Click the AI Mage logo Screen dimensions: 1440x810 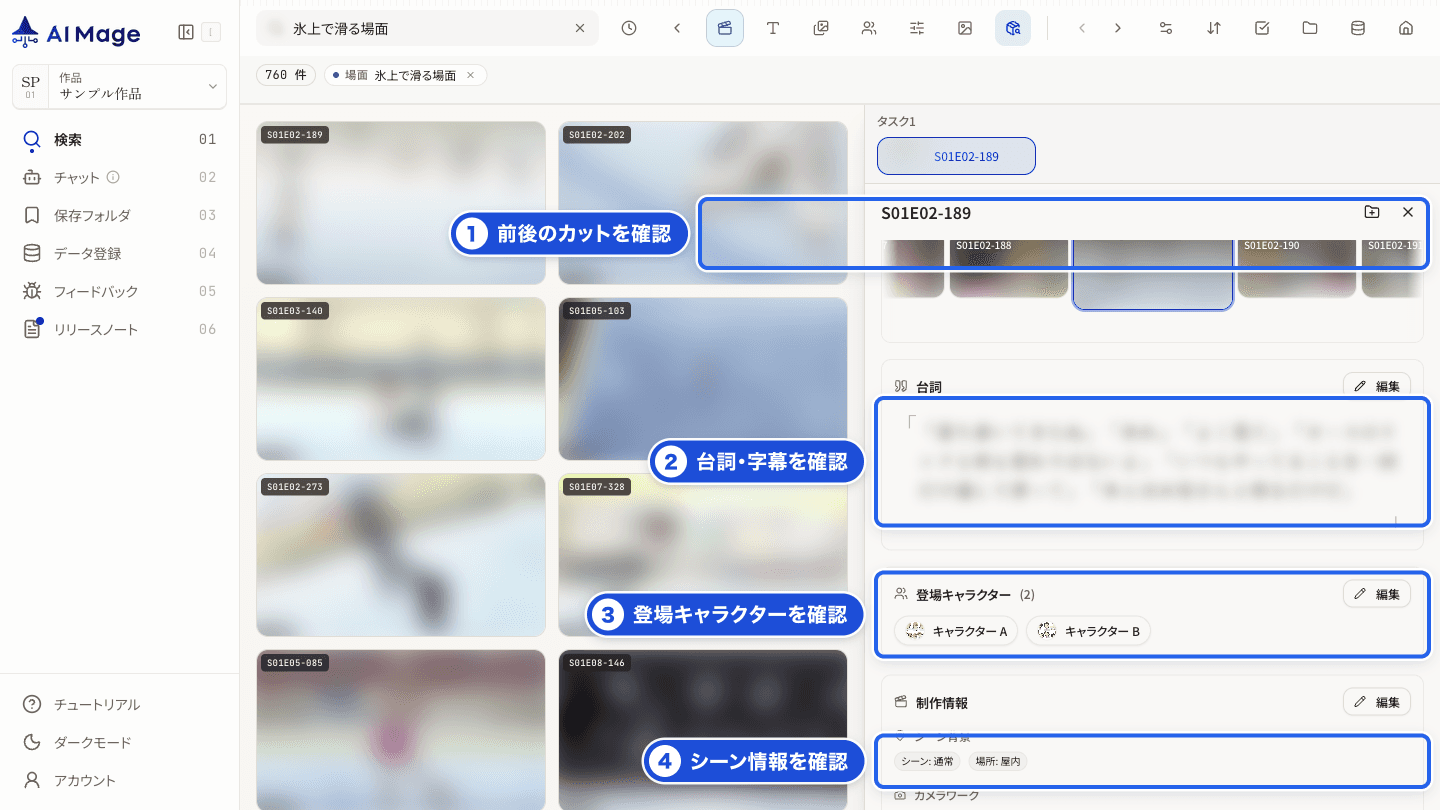click(76, 33)
